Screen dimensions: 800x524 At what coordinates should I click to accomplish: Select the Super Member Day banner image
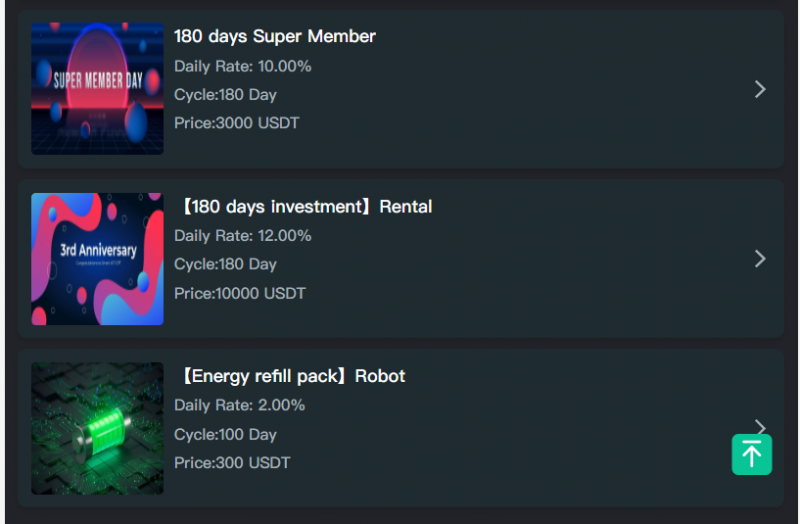(x=97, y=89)
